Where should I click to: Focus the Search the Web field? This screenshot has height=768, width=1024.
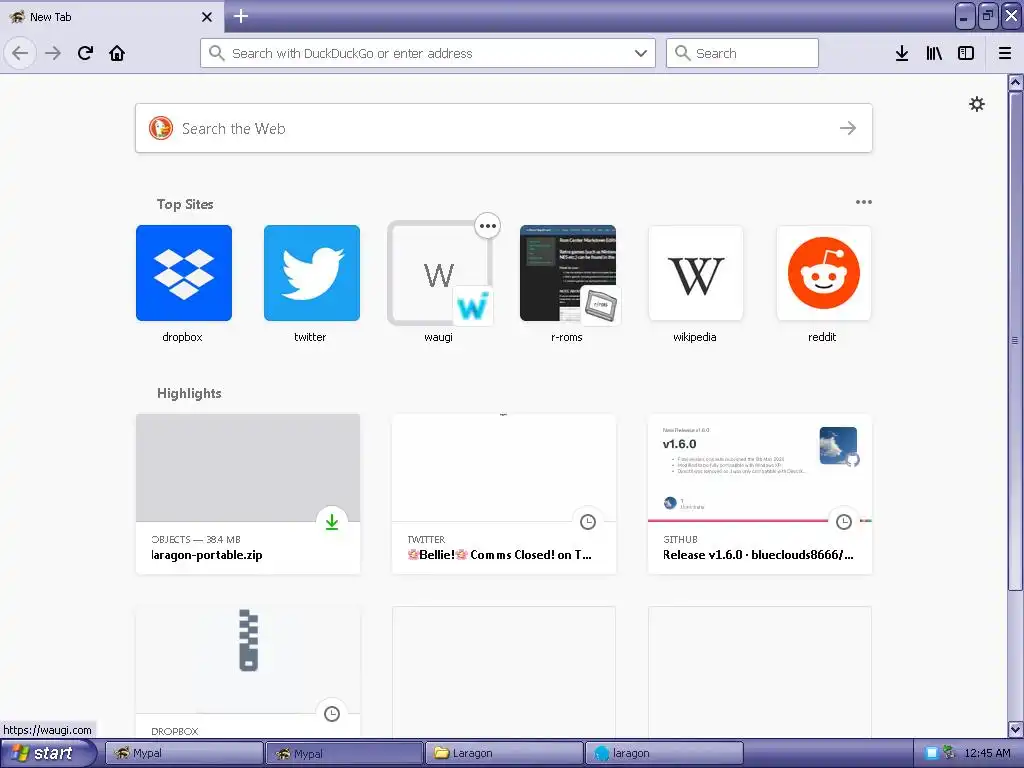tap(504, 128)
